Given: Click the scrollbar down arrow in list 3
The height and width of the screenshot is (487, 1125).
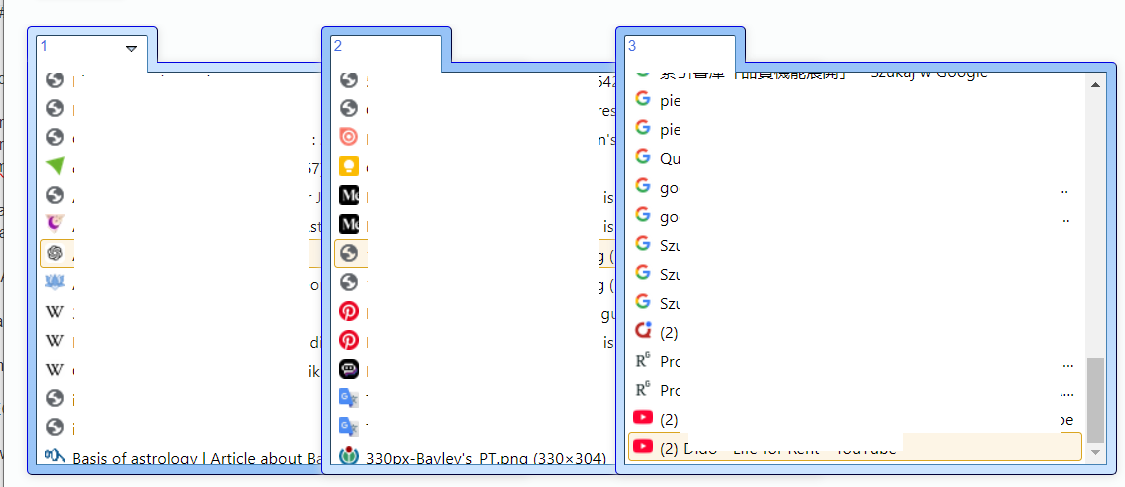Looking at the screenshot, I should click(x=1094, y=453).
